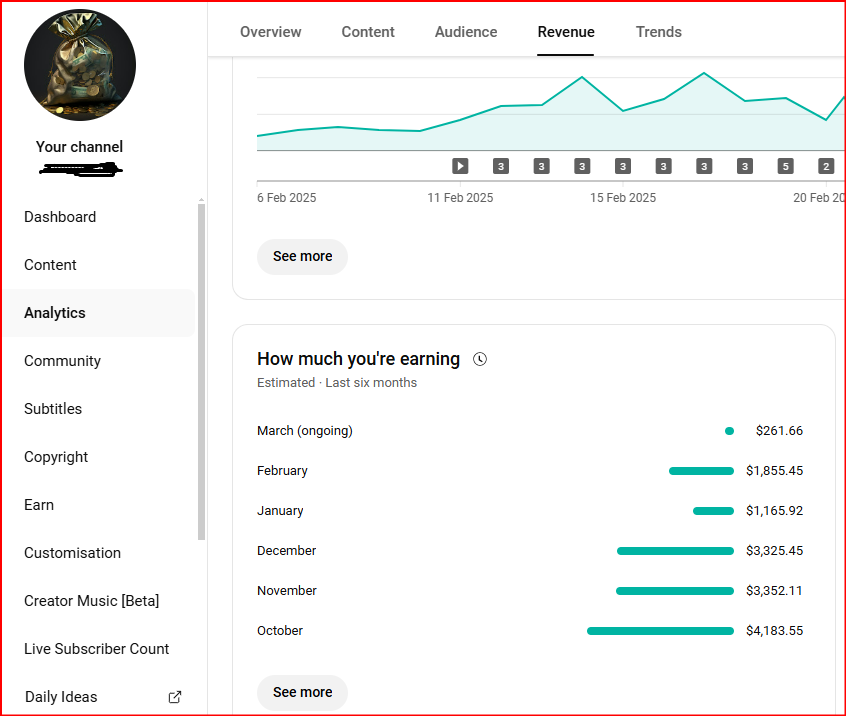This screenshot has height=716, width=846.
Task: Open the Audience tab
Action: pyautogui.click(x=466, y=32)
